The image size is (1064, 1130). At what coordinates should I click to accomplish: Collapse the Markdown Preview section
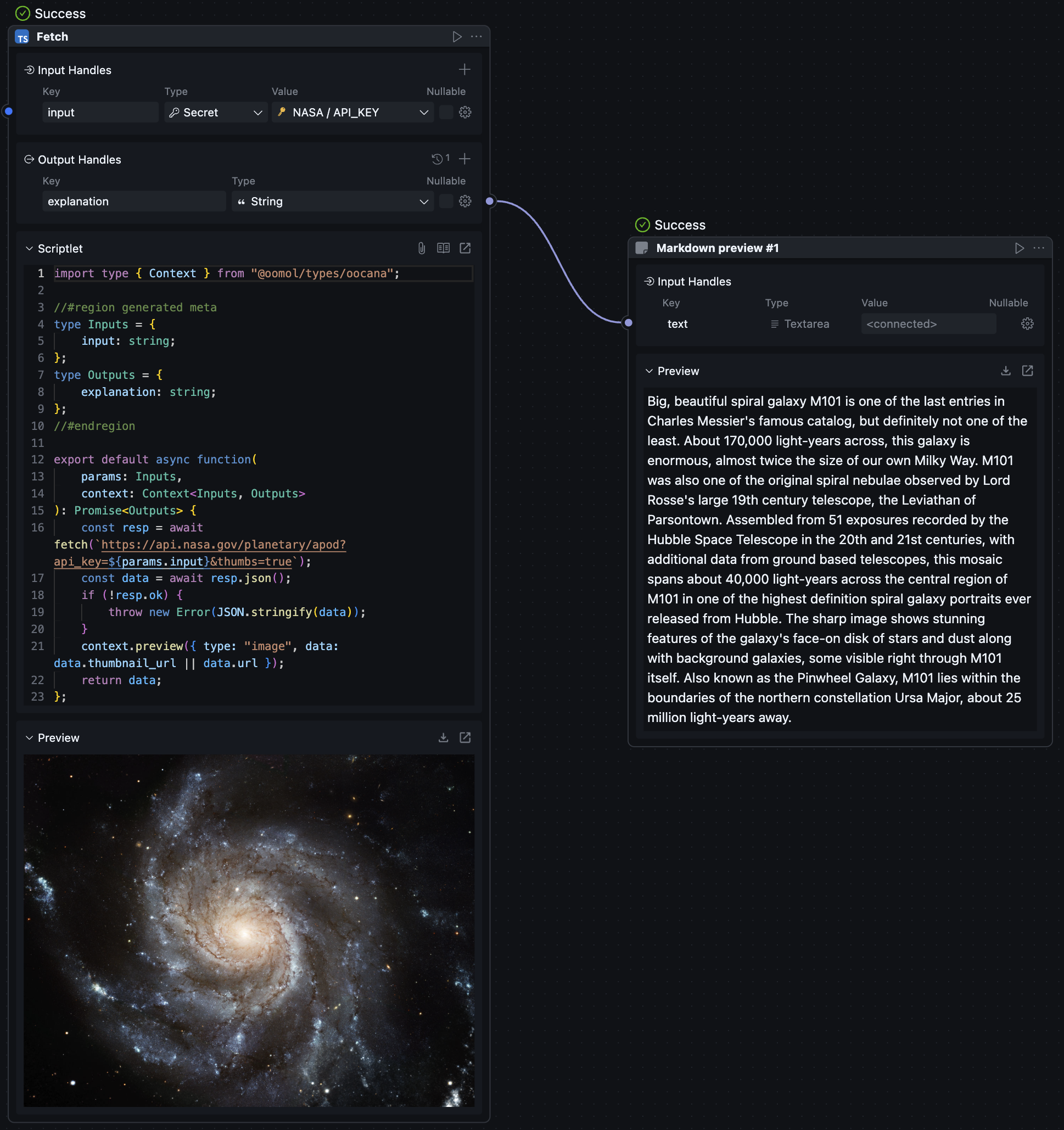[649, 371]
